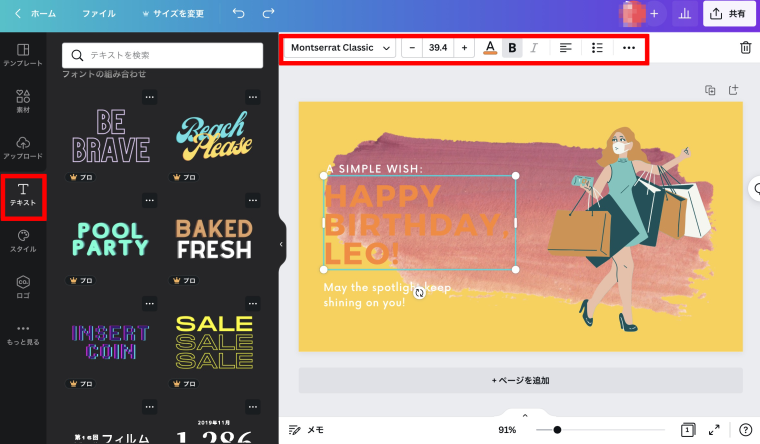The width and height of the screenshot is (760, 444).
Task: Go back to ホーム (home)
Action: click(x=35, y=14)
